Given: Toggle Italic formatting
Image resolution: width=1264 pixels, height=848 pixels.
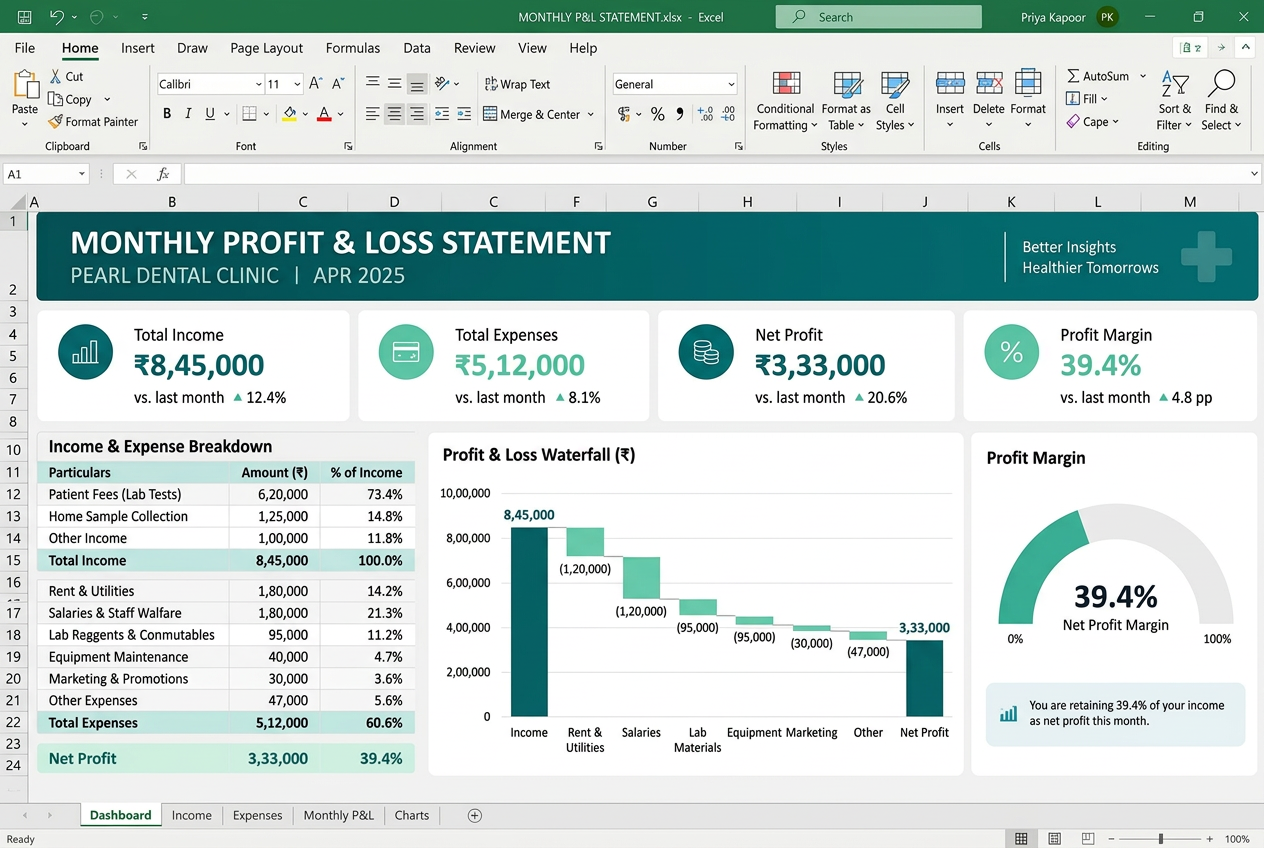Looking at the screenshot, I should tap(188, 114).
